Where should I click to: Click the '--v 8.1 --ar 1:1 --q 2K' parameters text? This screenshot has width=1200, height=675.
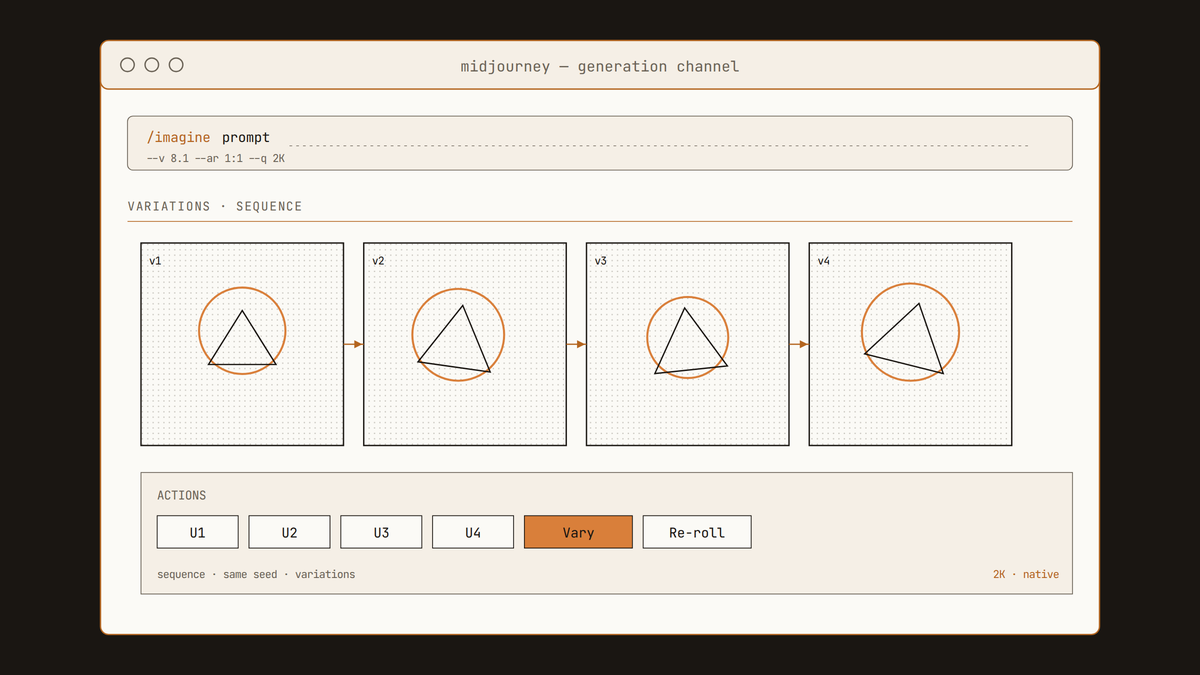pos(216,159)
